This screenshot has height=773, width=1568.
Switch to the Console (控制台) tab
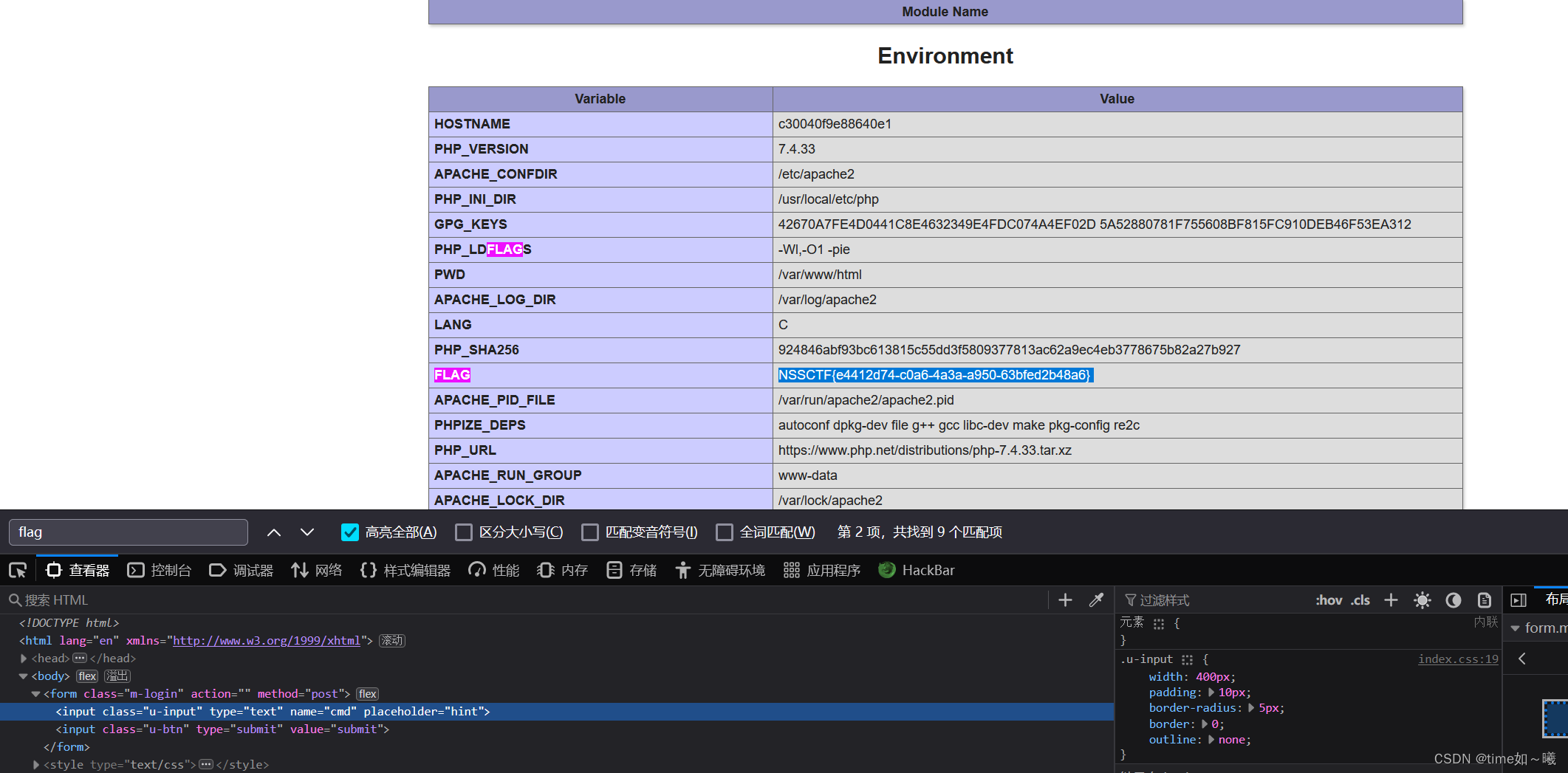click(159, 570)
